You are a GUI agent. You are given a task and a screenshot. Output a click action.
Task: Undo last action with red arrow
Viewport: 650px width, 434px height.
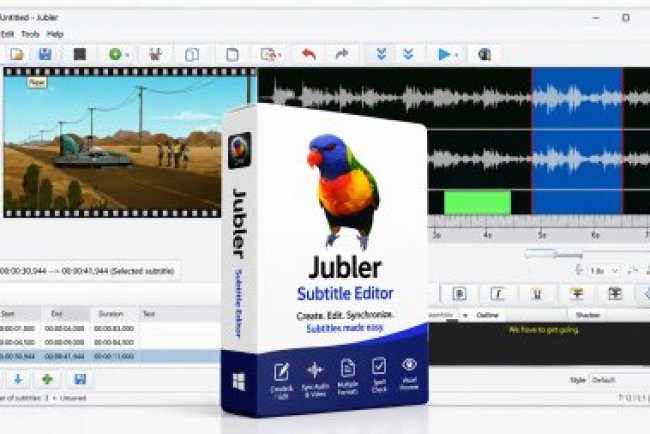[x=308, y=54]
